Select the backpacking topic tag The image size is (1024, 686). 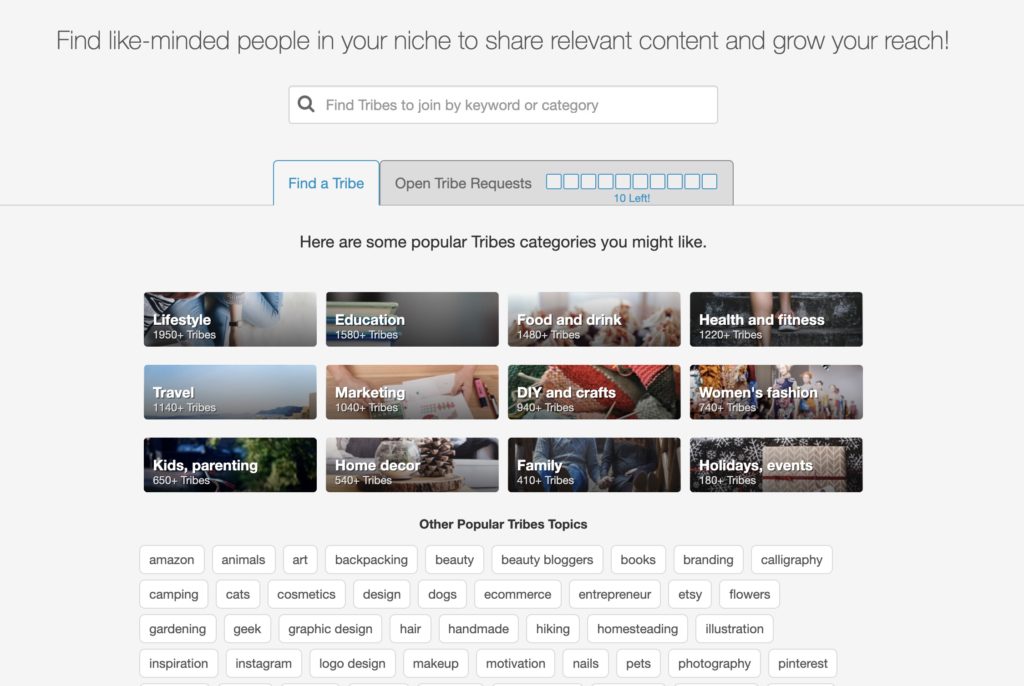372,560
